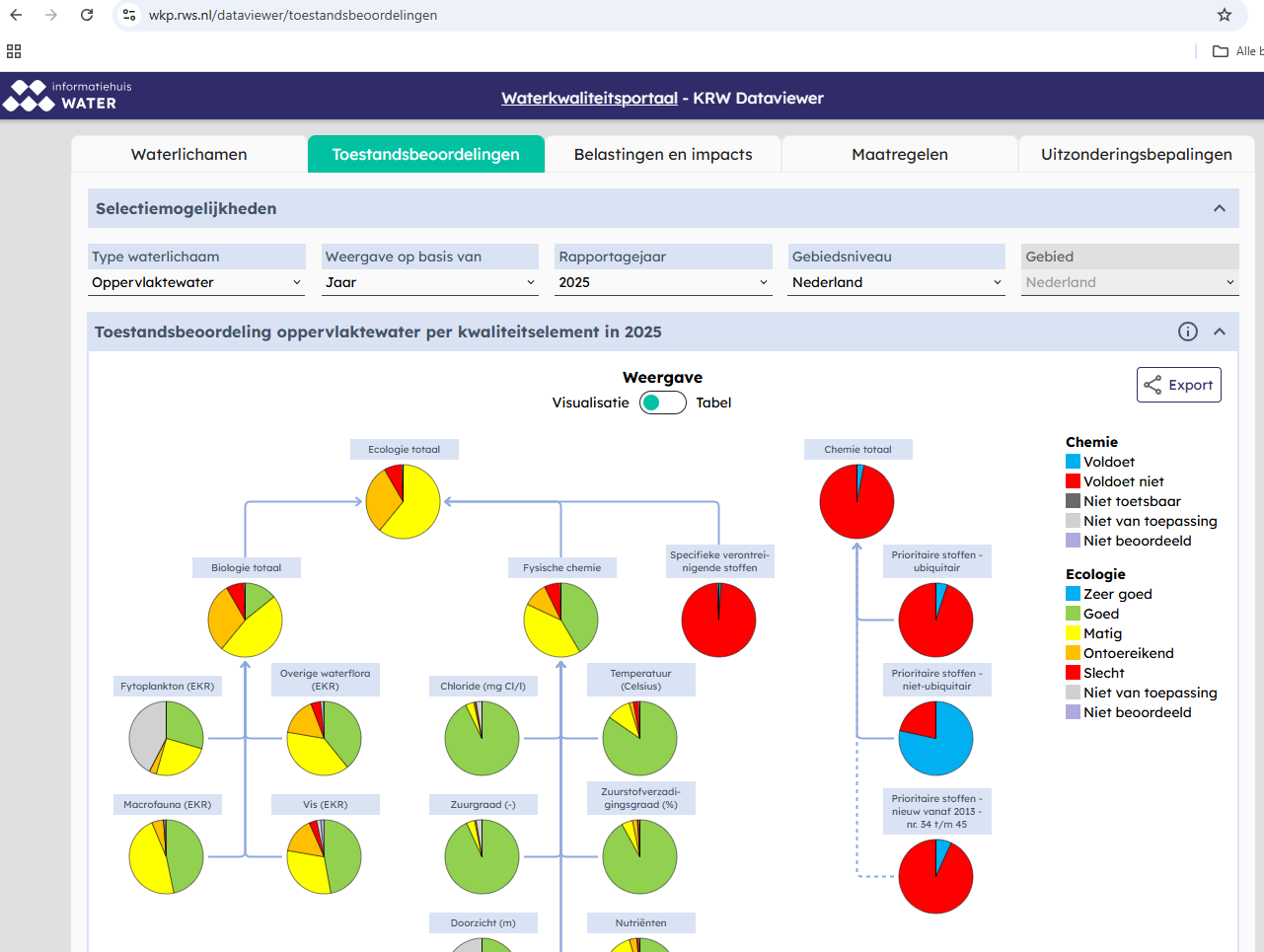
Task: Open the browser apps grid icon
Action: (x=14, y=51)
